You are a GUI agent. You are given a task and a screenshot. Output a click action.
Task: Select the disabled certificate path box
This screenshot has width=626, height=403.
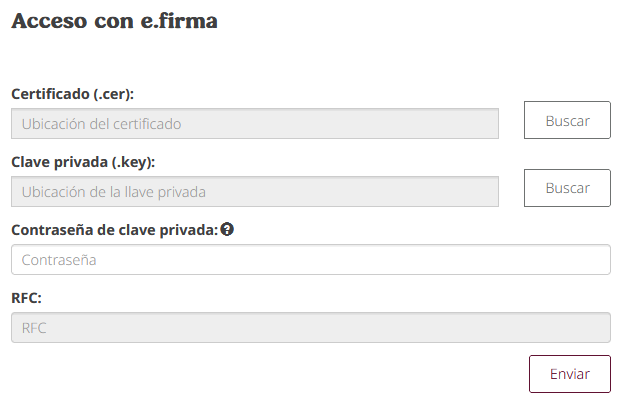click(255, 123)
